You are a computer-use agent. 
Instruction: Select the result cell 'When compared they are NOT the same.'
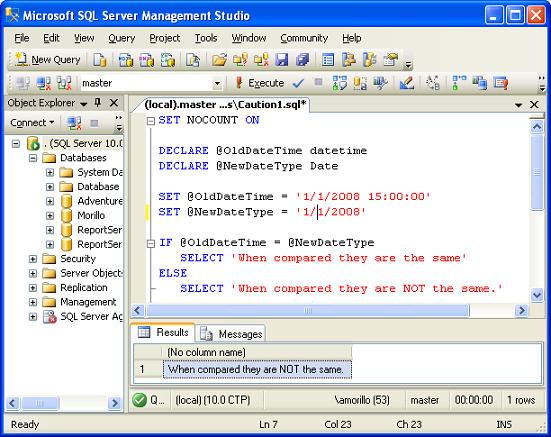pos(257,370)
